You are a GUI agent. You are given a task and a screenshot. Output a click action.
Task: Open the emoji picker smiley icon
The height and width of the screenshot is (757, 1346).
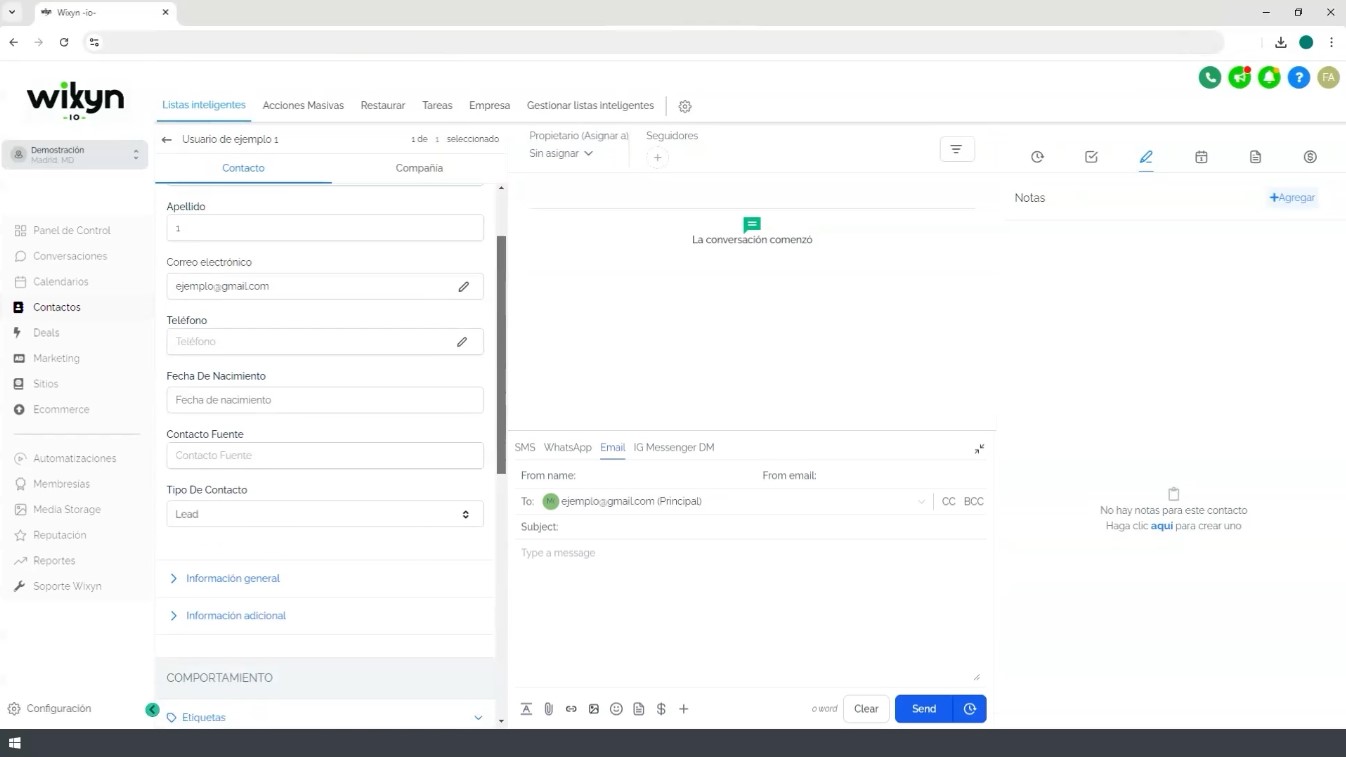click(616, 709)
